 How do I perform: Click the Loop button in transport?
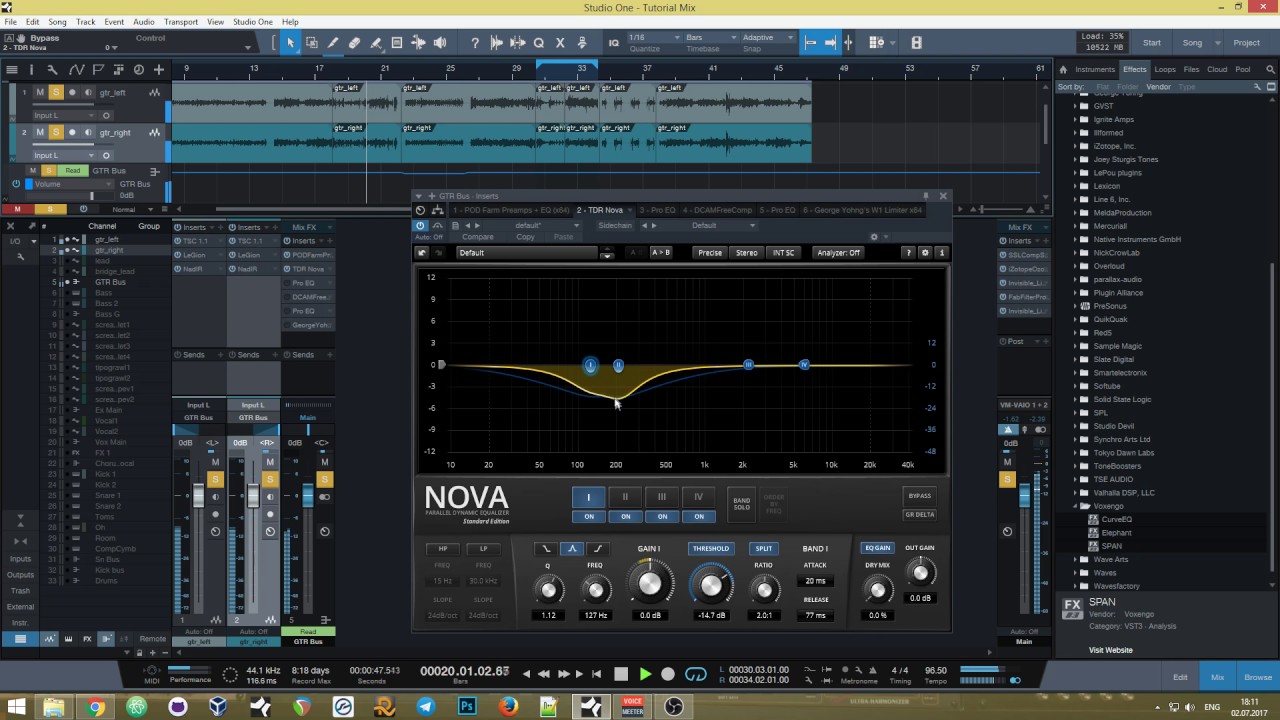click(x=696, y=674)
